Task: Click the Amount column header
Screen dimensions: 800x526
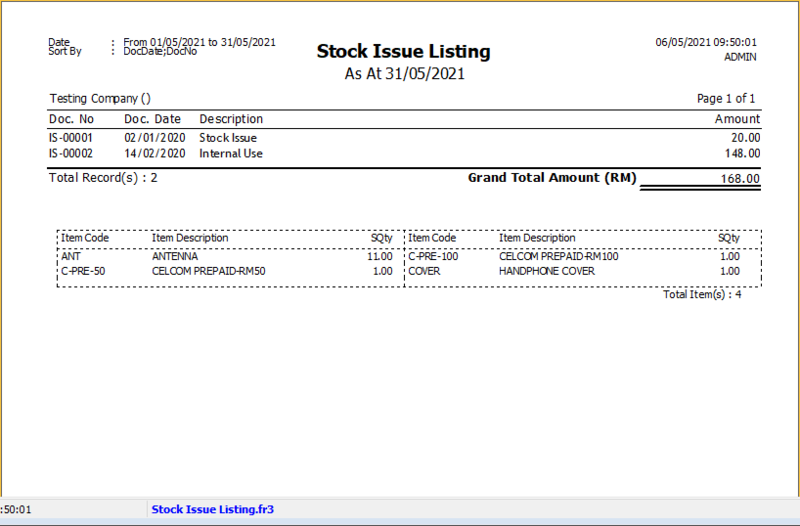Action: point(737,119)
